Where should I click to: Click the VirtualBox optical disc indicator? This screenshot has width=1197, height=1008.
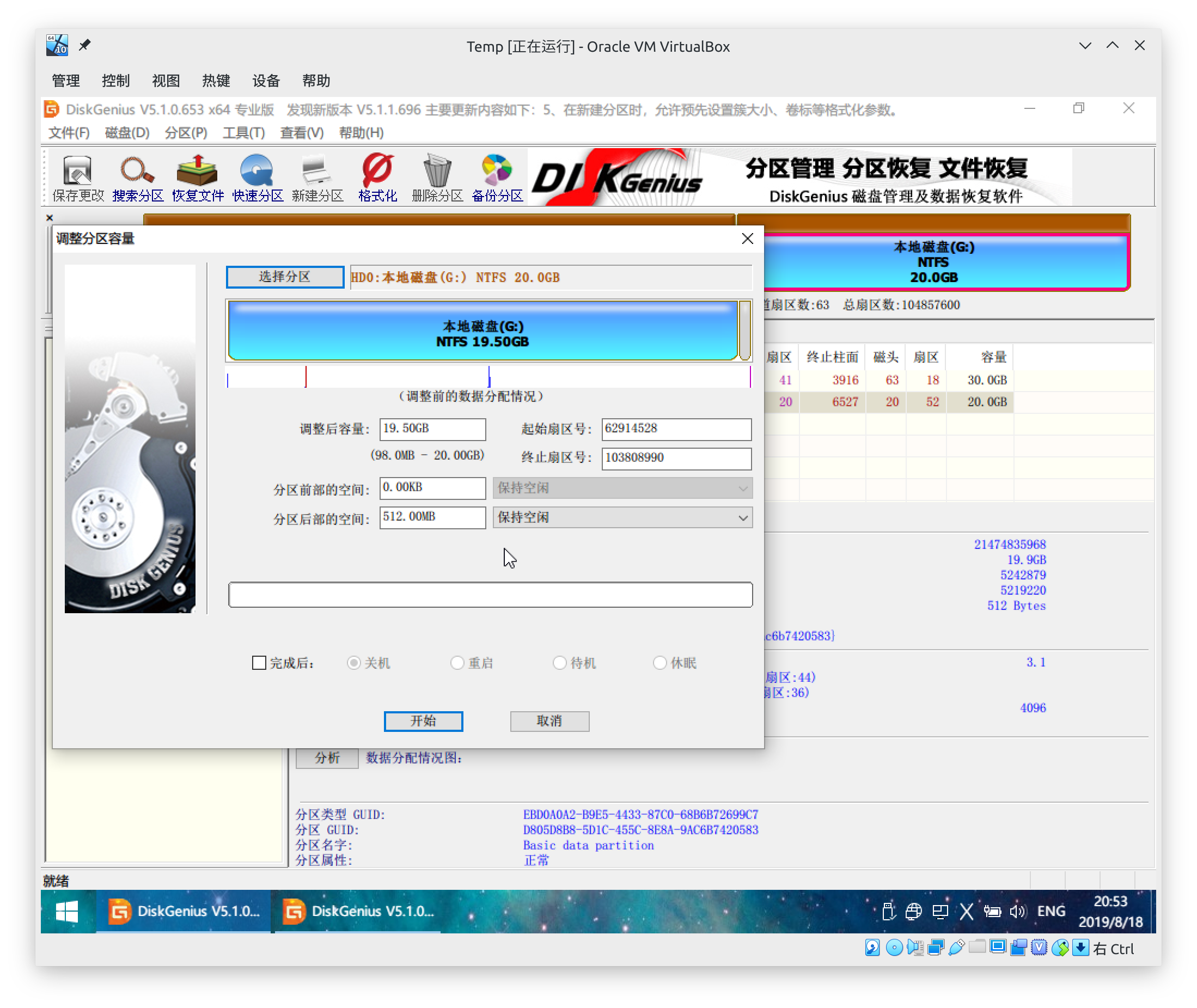pyautogui.click(x=894, y=948)
